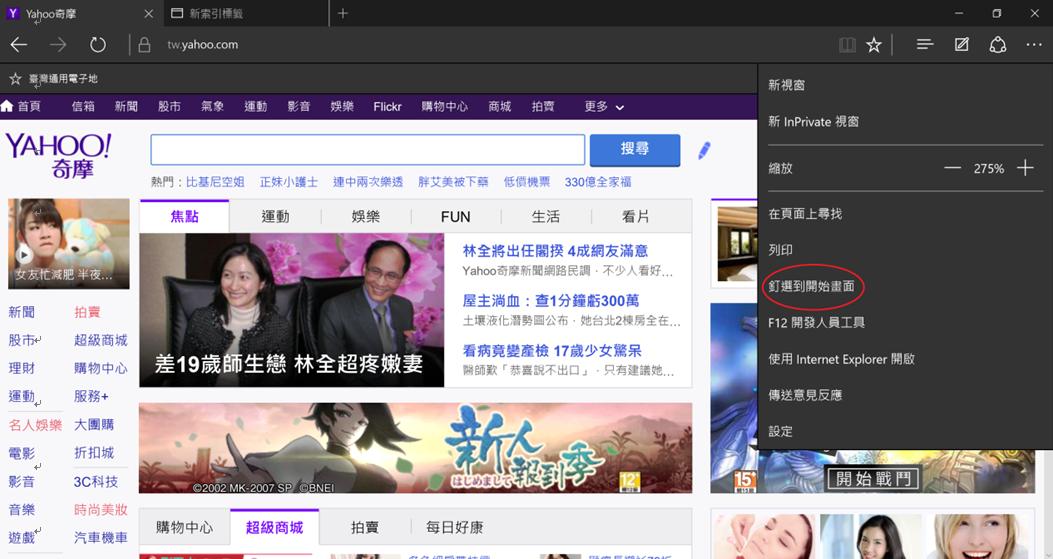Open headline 看病竟變產檢 17歲少女驚呆

pyautogui.click(x=552, y=350)
